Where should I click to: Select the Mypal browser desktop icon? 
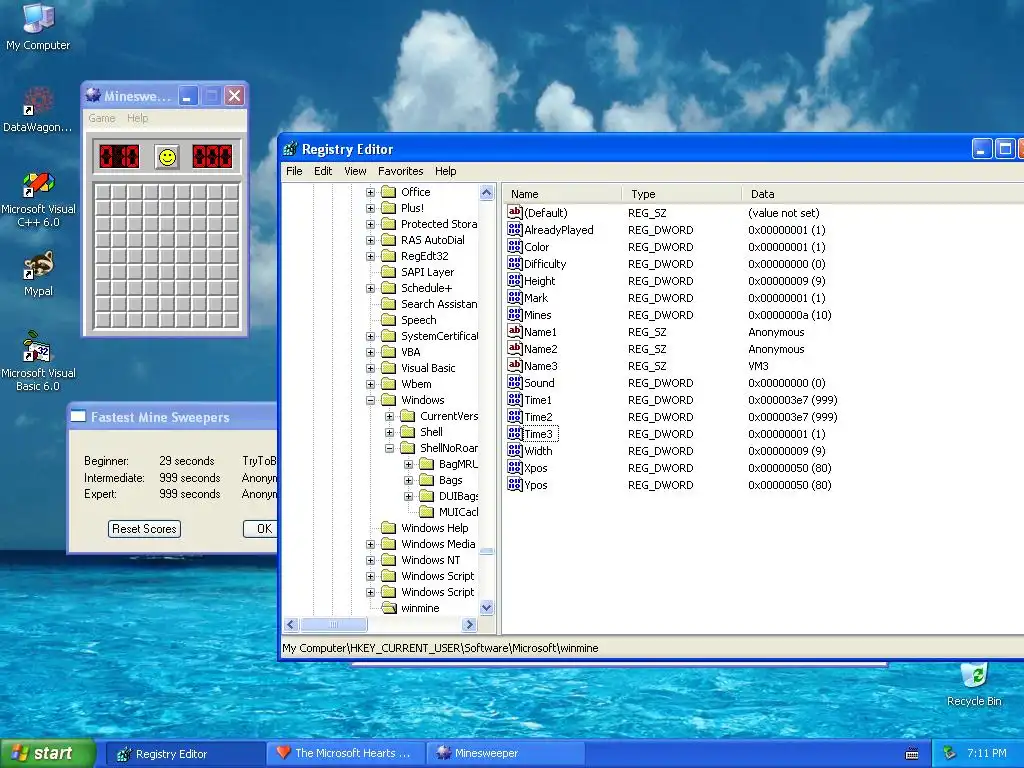tap(38, 274)
